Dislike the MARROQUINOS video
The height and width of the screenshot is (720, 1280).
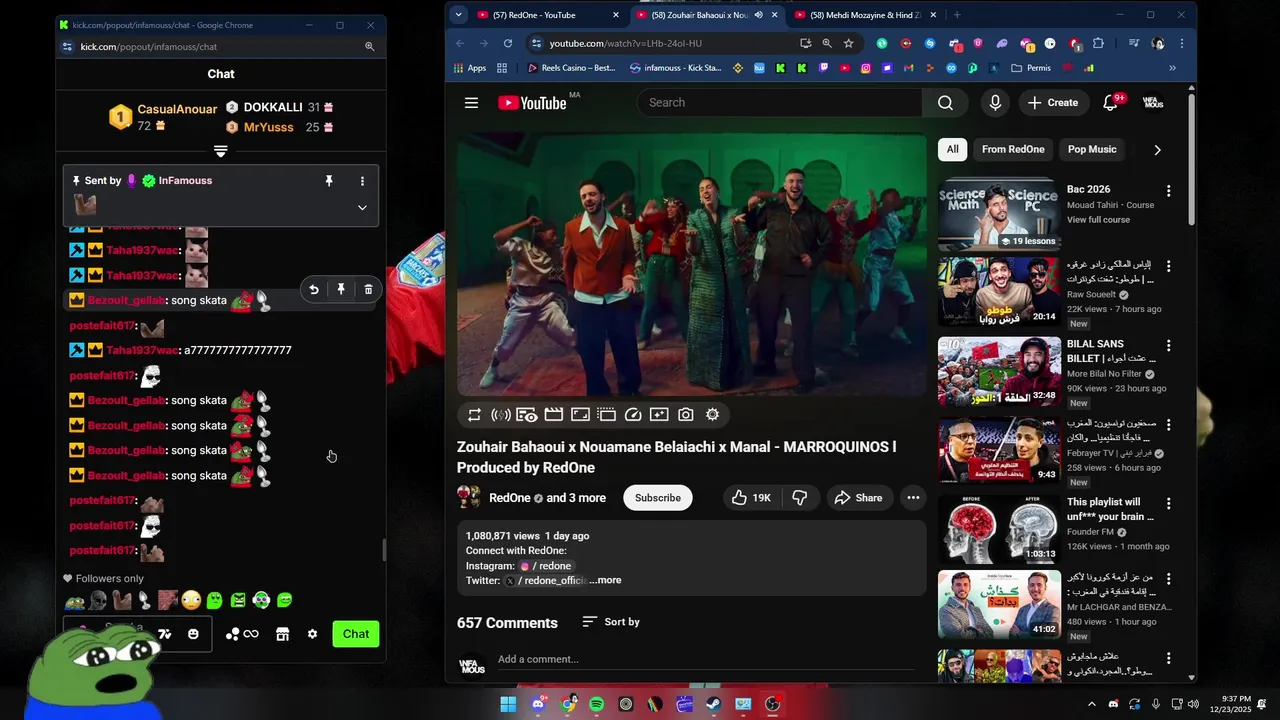click(800, 498)
